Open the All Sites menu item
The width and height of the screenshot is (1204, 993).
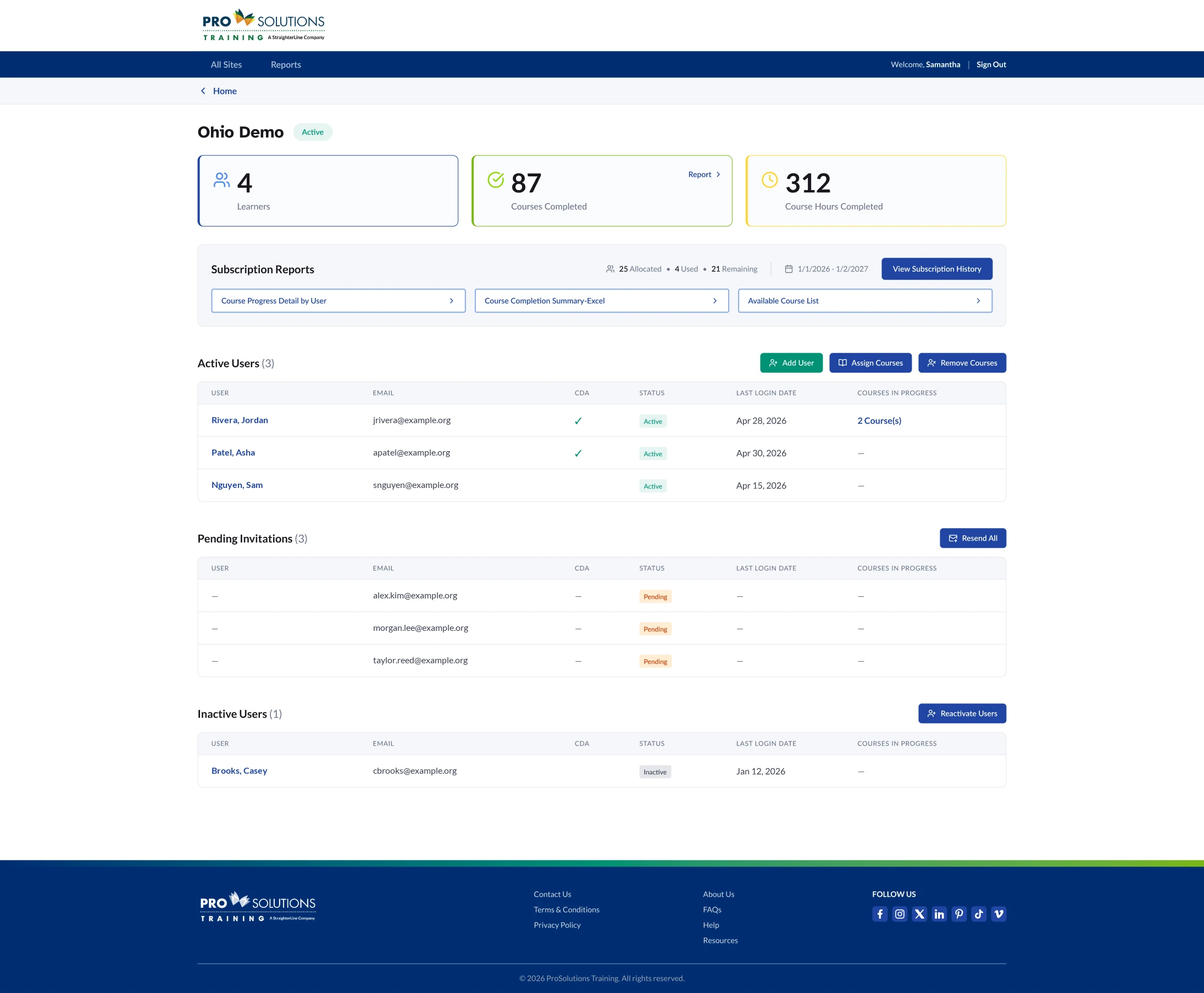[226, 65]
